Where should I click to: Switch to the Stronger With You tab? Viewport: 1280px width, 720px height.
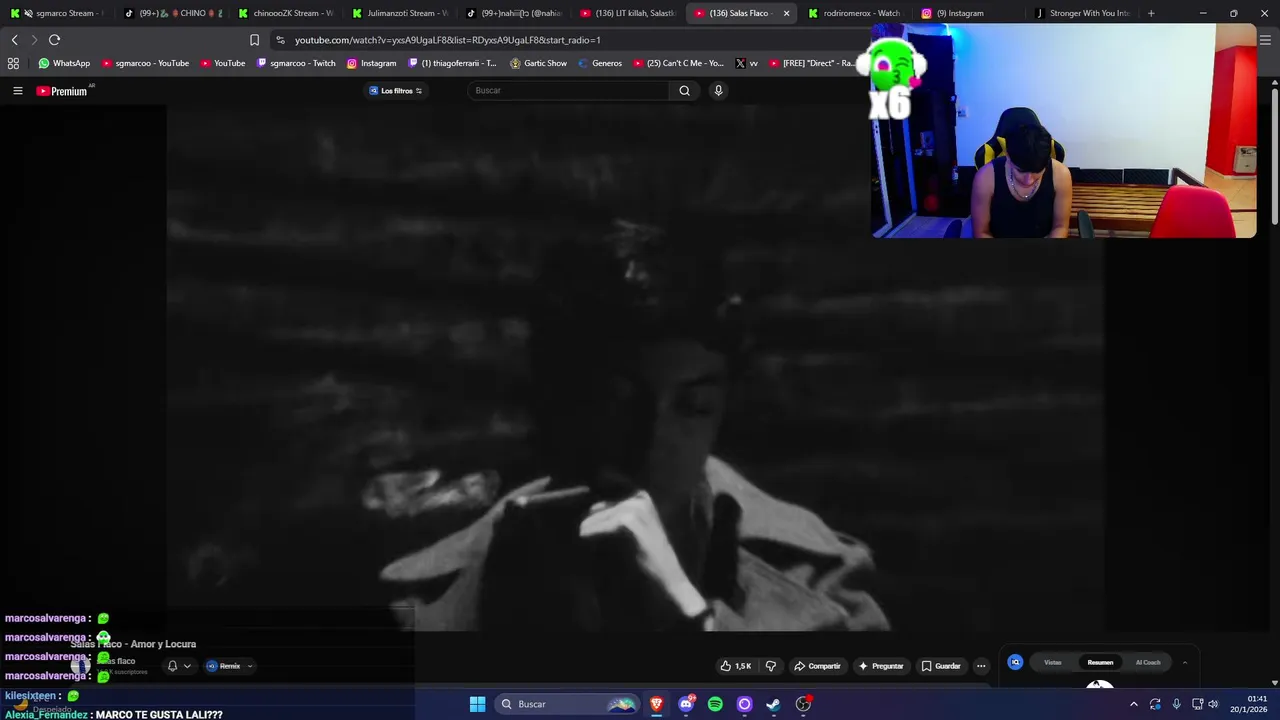(x=1084, y=13)
